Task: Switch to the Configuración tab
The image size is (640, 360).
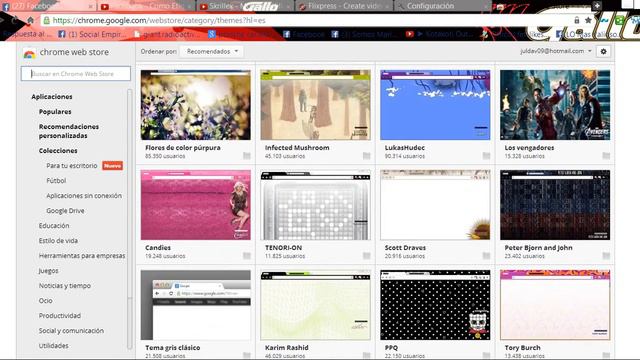Action: 442,6
